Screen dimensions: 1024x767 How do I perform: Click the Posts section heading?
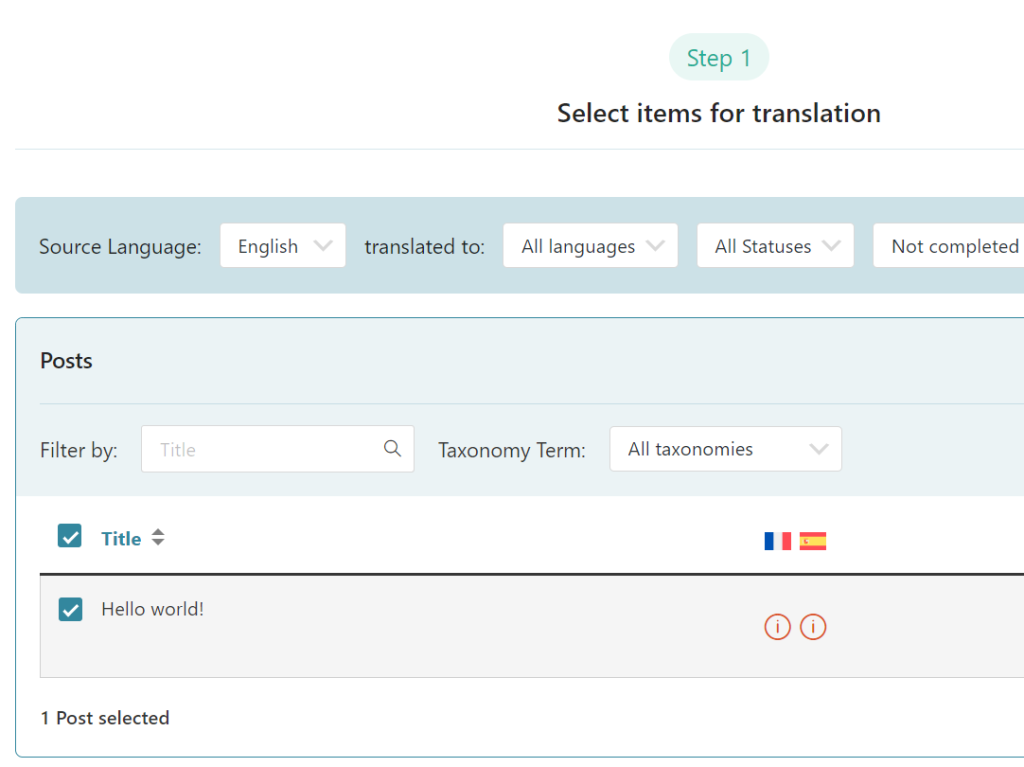click(66, 361)
